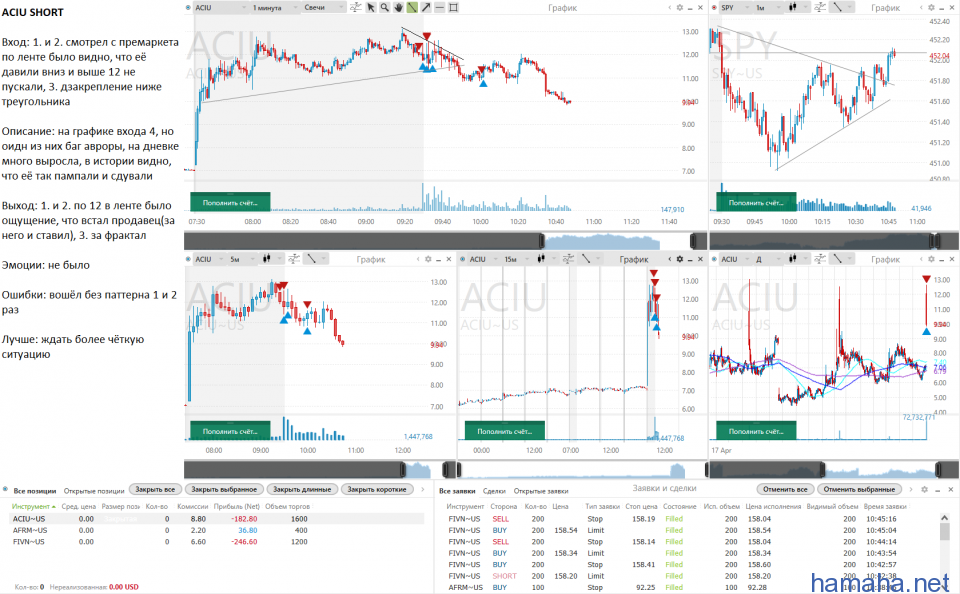
Task: Open indicators icon in ACIU 1-minute chart
Action: coord(356,7)
